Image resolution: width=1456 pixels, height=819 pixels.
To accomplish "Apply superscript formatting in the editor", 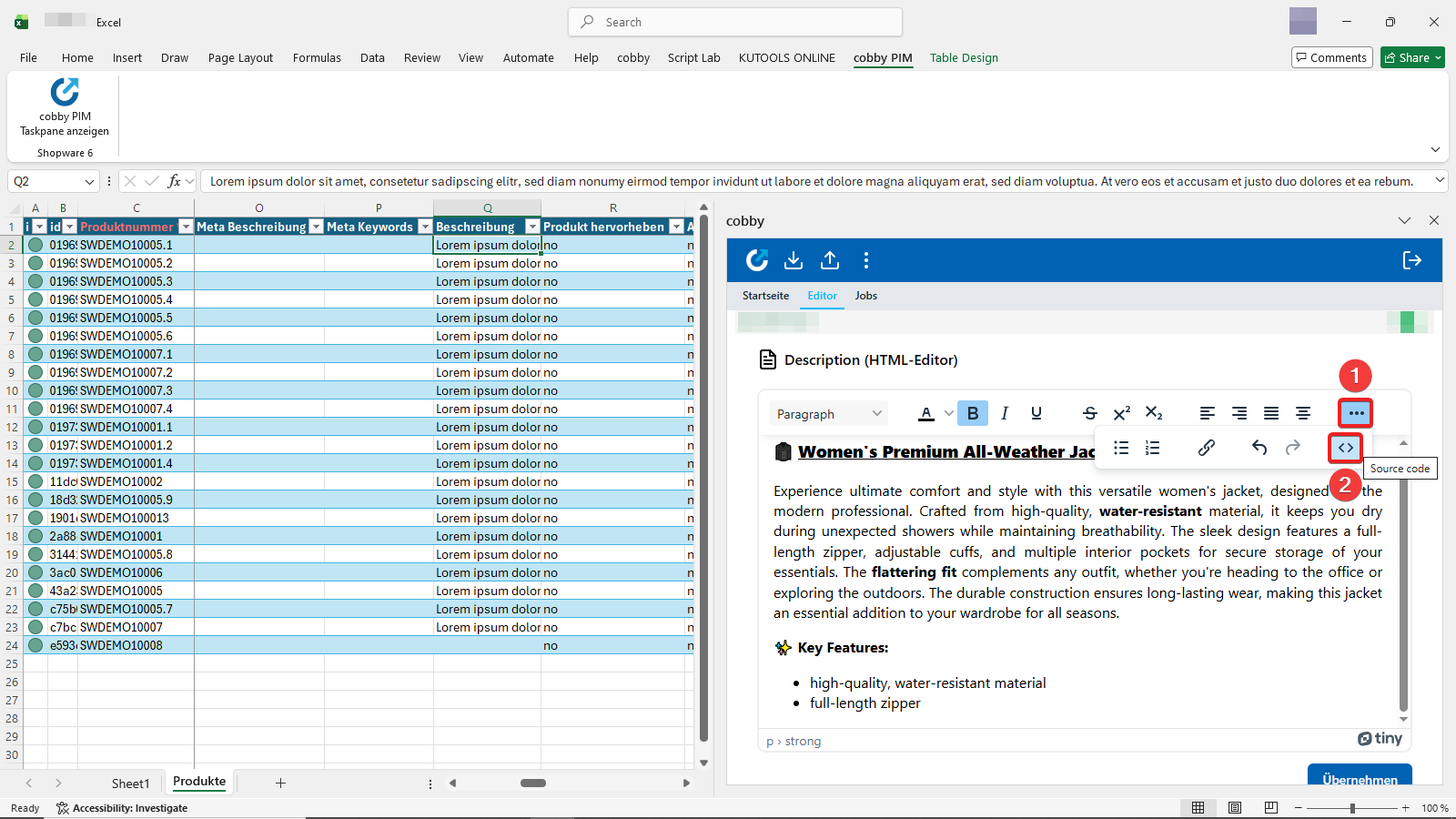I will coord(1121,412).
